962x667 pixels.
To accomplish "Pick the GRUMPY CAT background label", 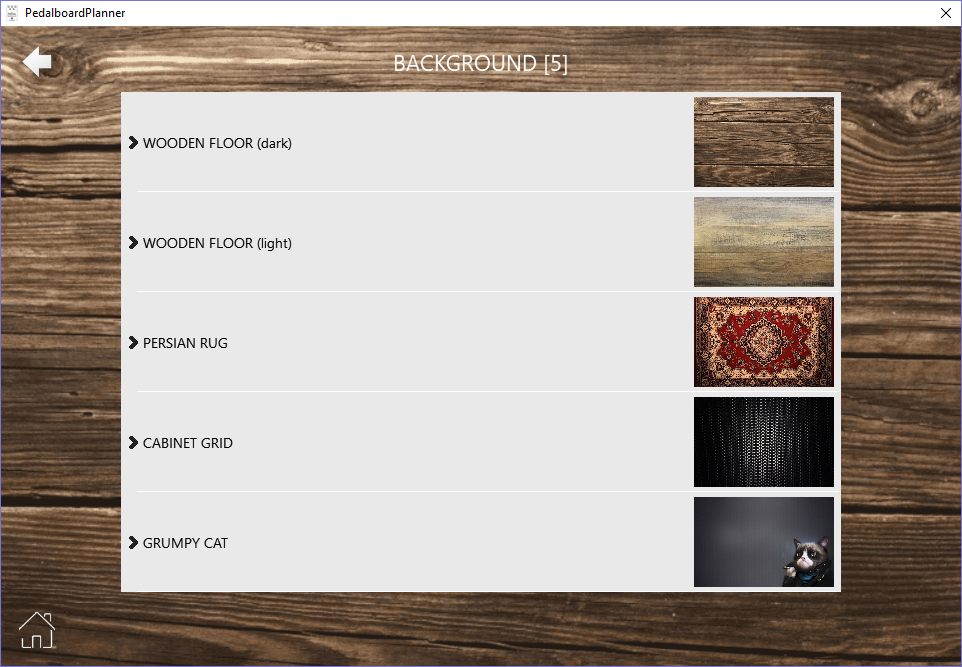I will [x=185, y=543].
